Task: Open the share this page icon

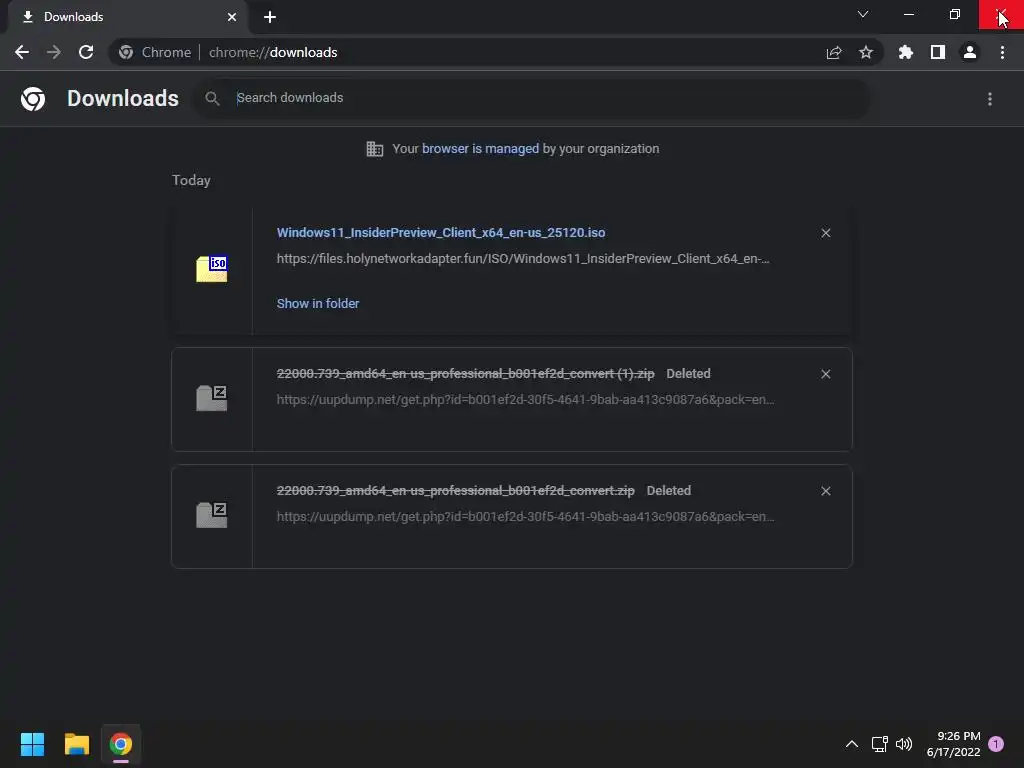Action: 834,52
